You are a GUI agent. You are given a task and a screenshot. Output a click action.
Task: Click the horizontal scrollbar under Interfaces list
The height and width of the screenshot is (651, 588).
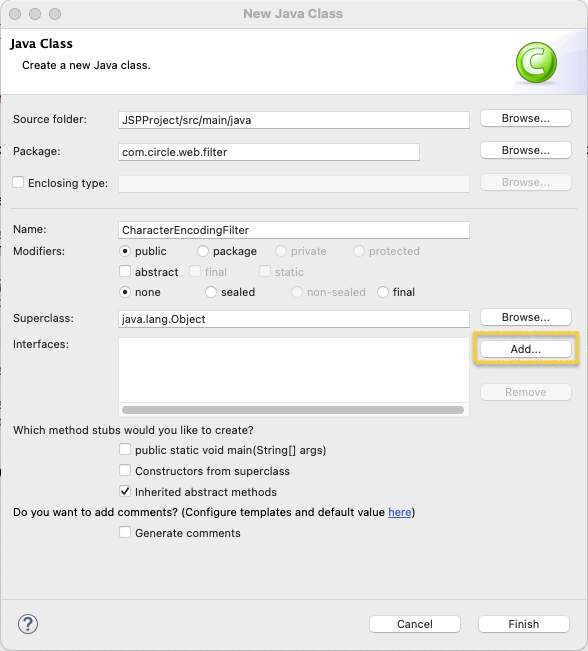click(x=293, y=410)
